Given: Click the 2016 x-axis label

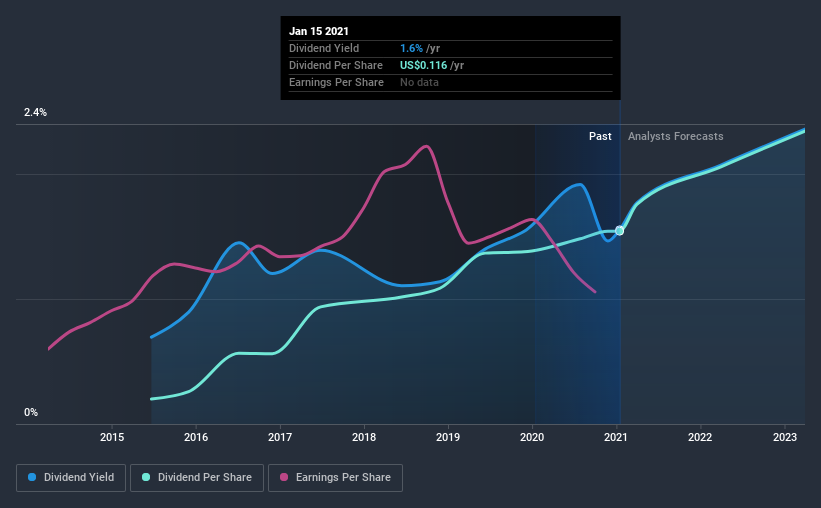Looking at the screenshot, I should click(196, 437).
